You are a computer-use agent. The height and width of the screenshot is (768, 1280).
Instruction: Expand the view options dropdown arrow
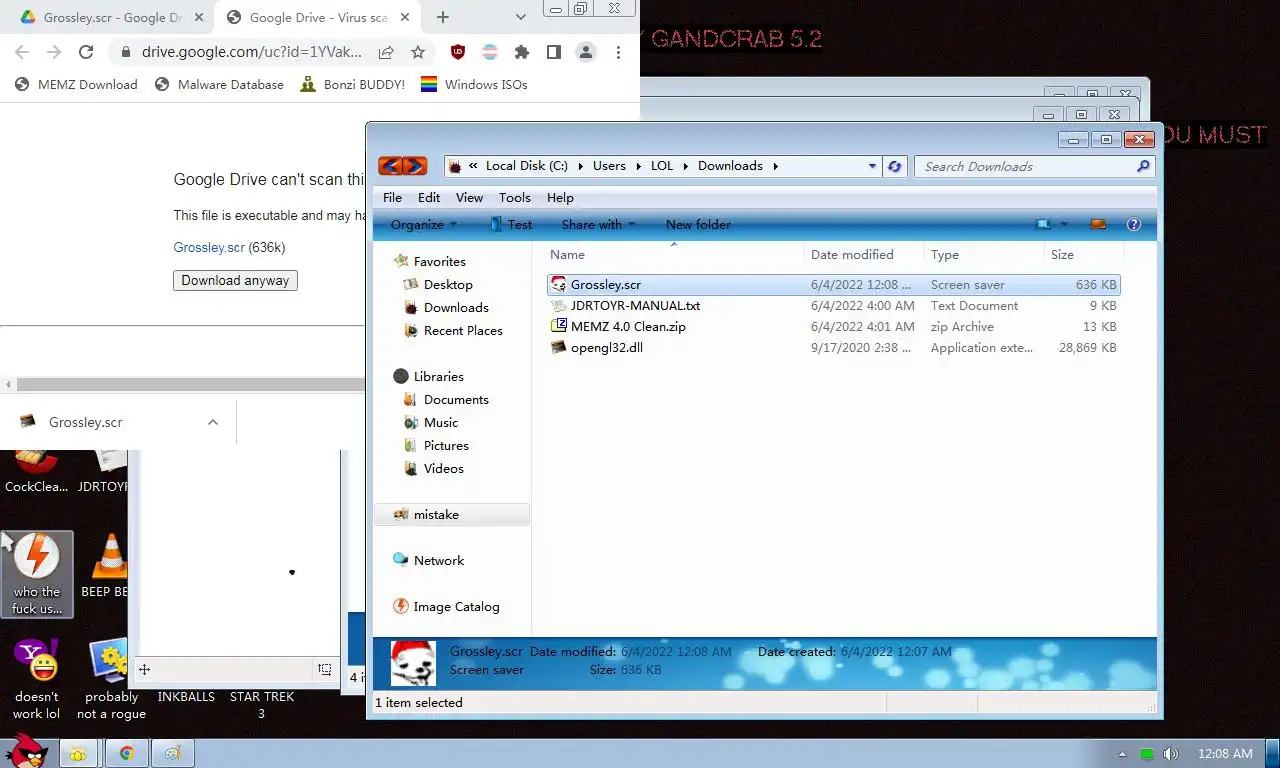[1064, 224]
